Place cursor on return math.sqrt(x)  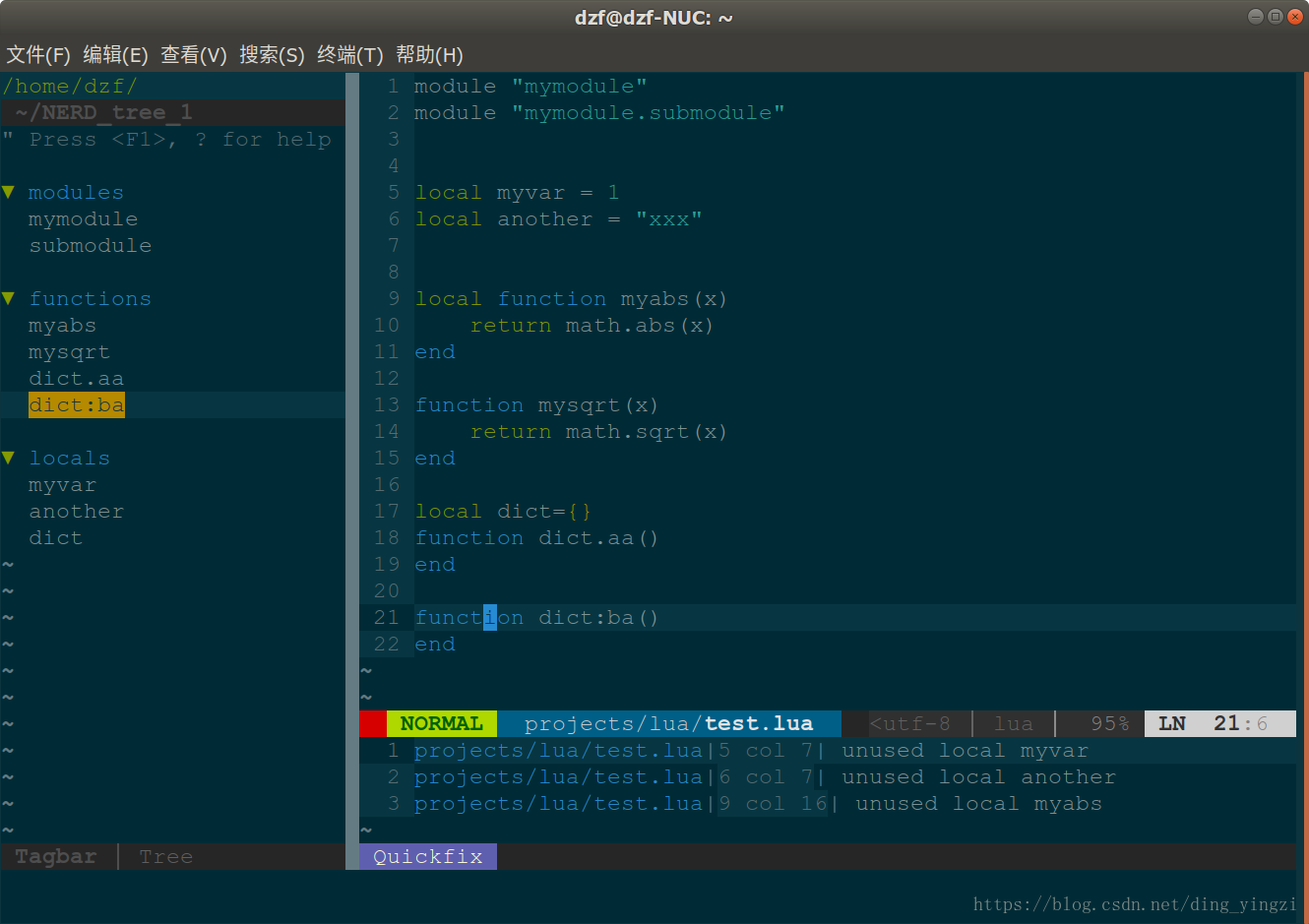(598, 432)
